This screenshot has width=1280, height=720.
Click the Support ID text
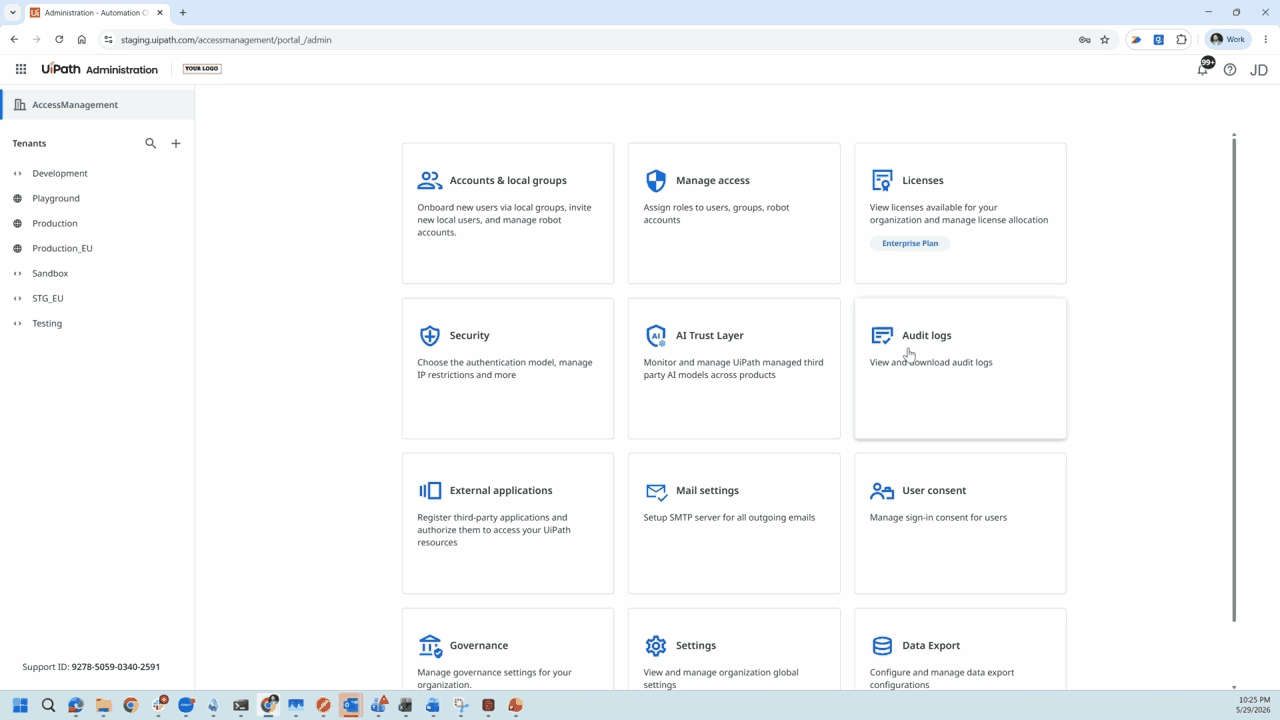click(x=91, y=667)
